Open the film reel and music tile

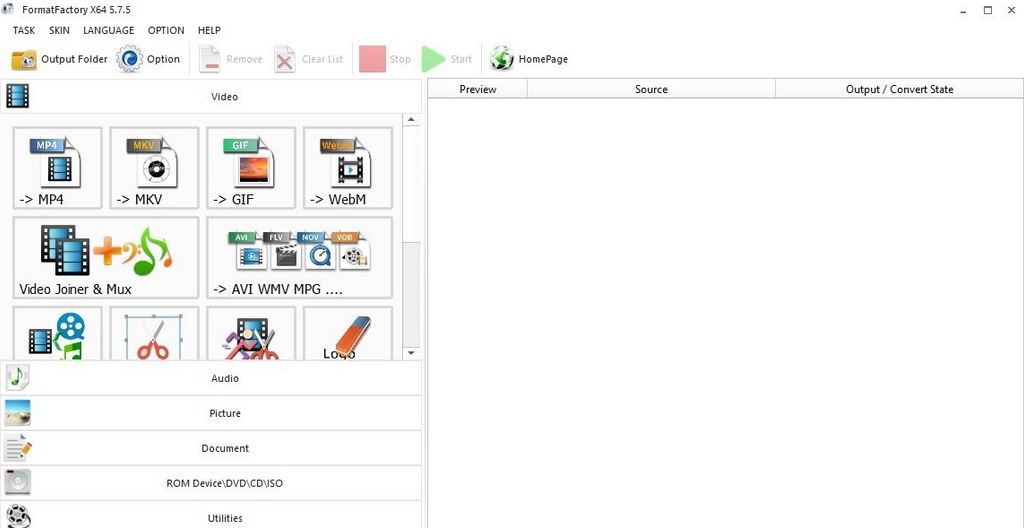pos(57,333)
